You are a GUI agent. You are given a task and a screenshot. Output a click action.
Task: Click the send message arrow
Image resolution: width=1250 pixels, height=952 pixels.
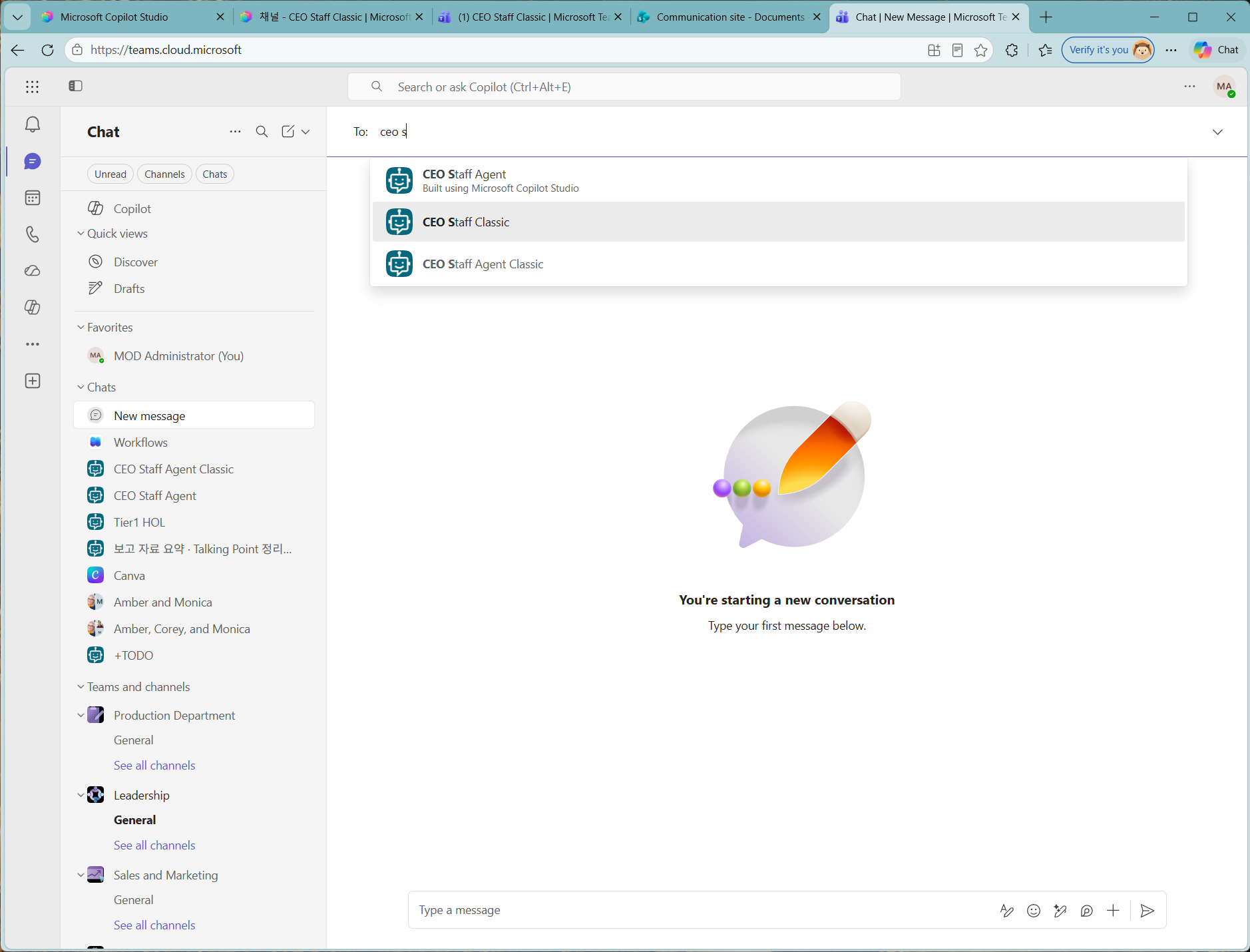1147,911
